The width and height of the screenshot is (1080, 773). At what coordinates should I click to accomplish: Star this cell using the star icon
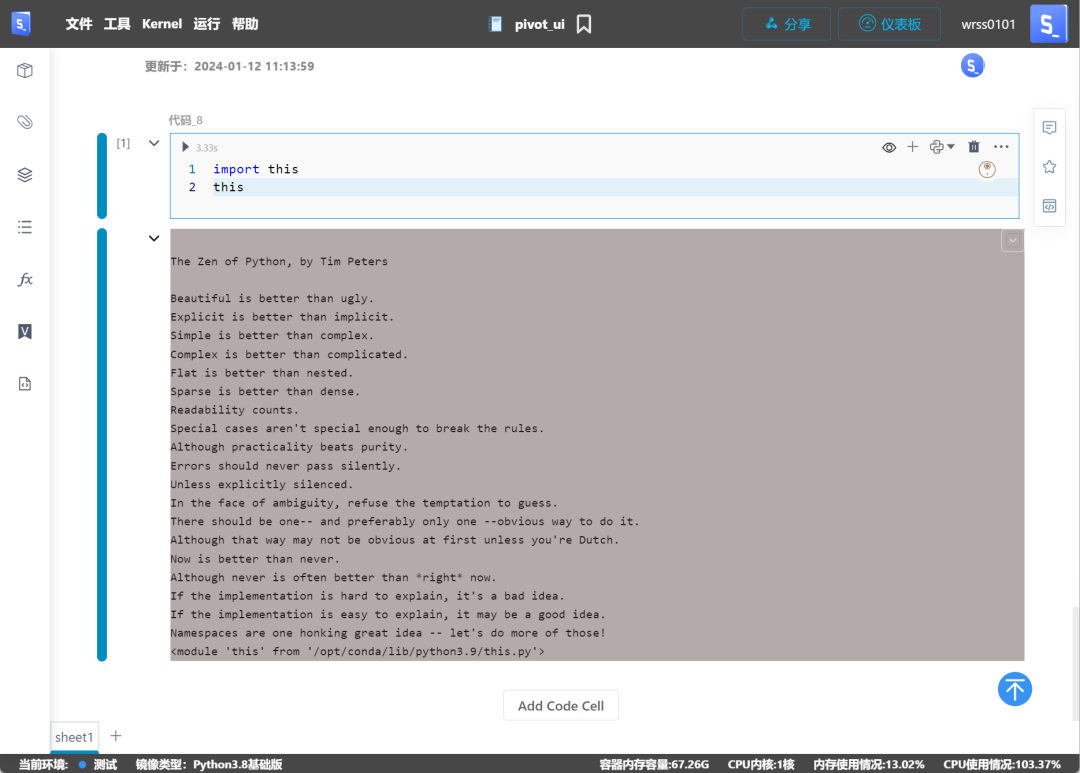pyautogui.click(x=1049, y=166)
